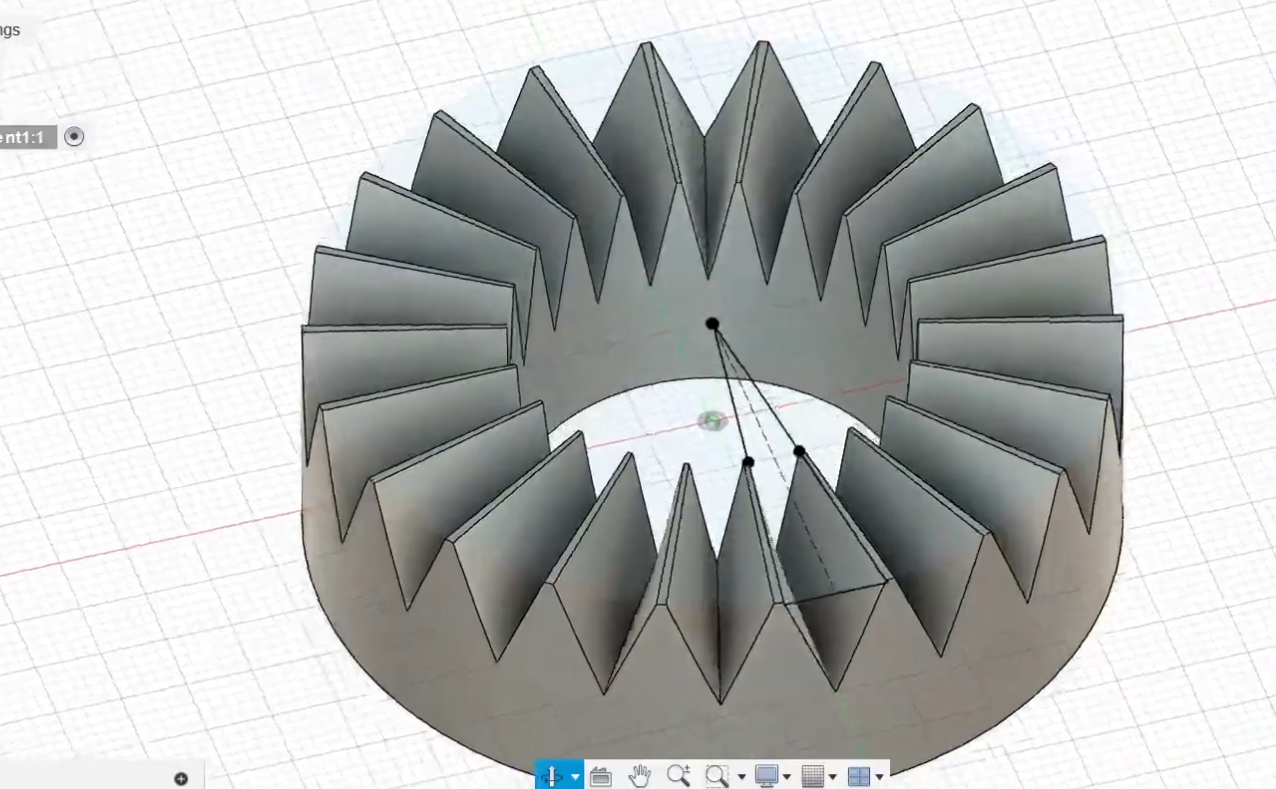Click the Zoom Window icon
1276x789 pixels.
716,776
